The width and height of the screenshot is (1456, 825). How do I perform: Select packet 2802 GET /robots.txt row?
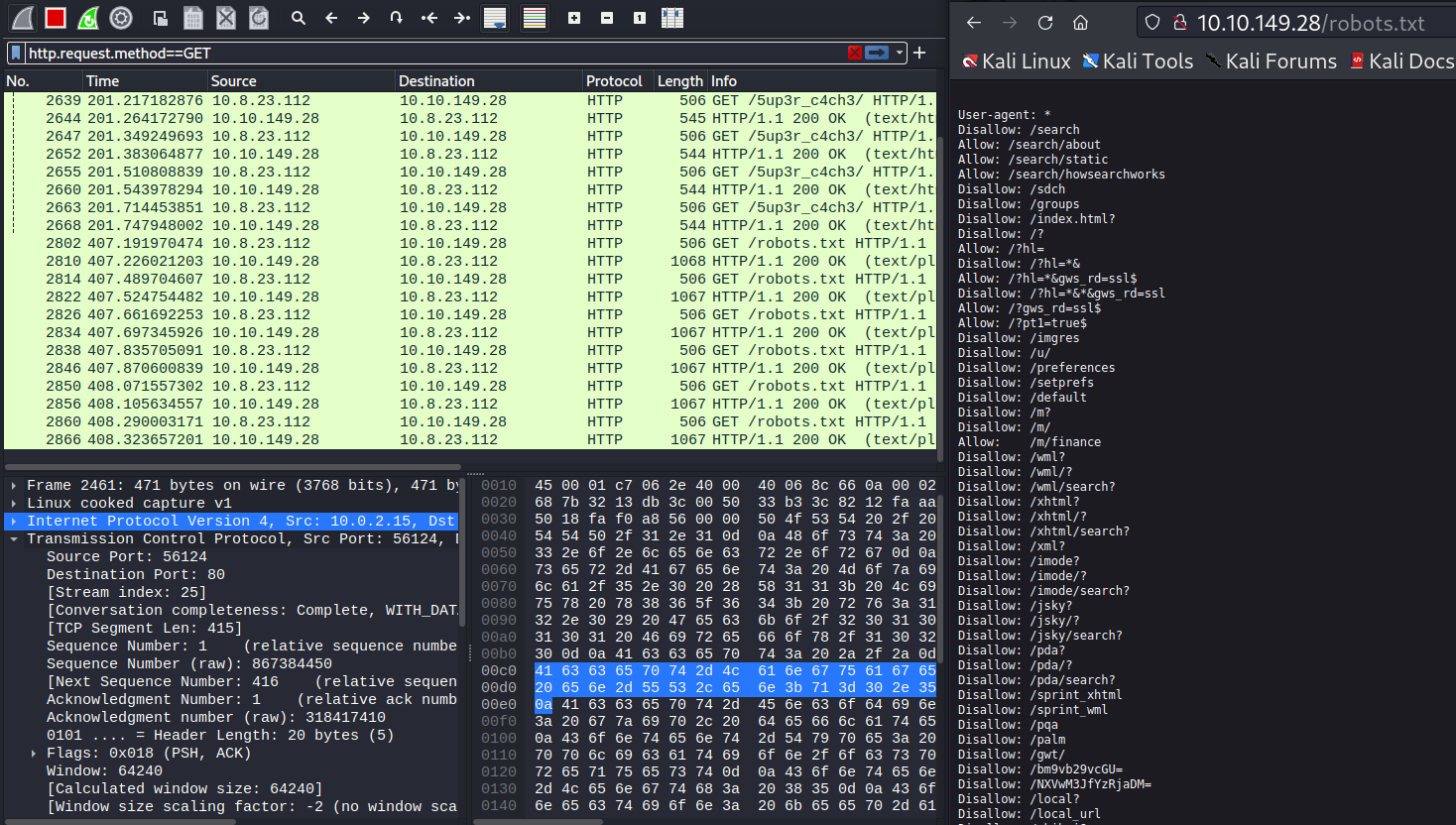point(470,243)
